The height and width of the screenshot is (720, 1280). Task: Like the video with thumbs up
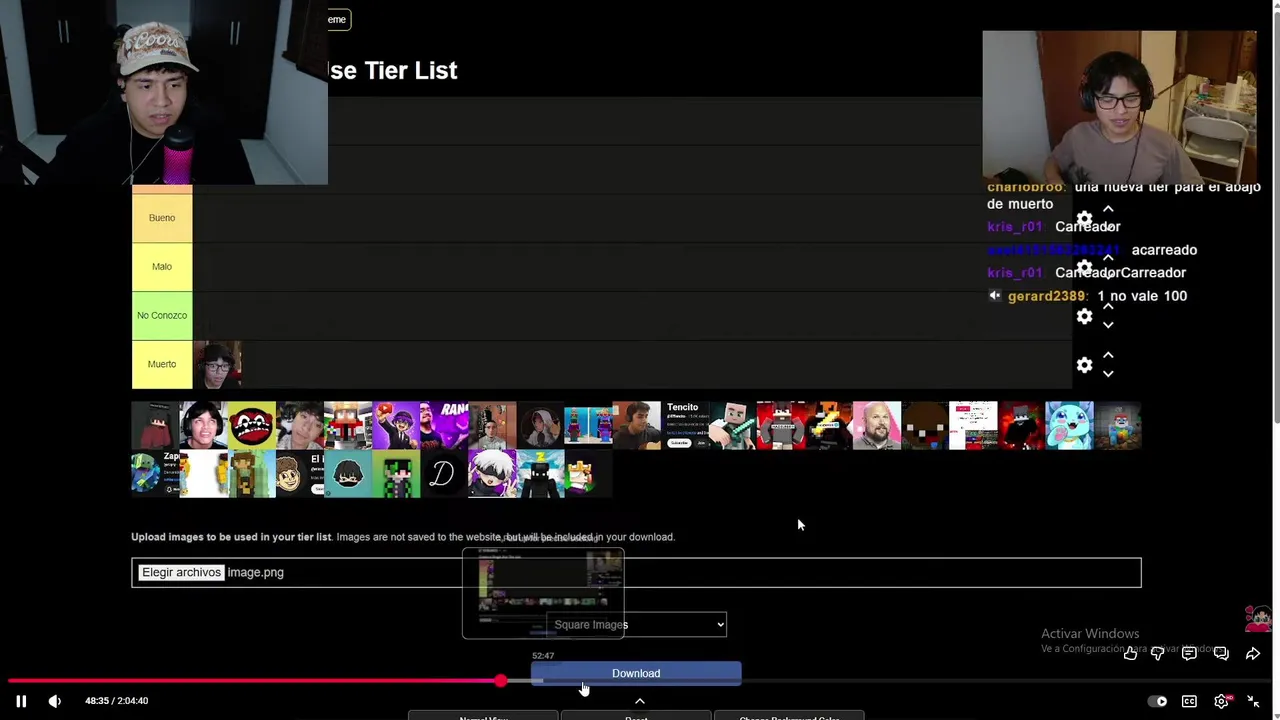1130,653
